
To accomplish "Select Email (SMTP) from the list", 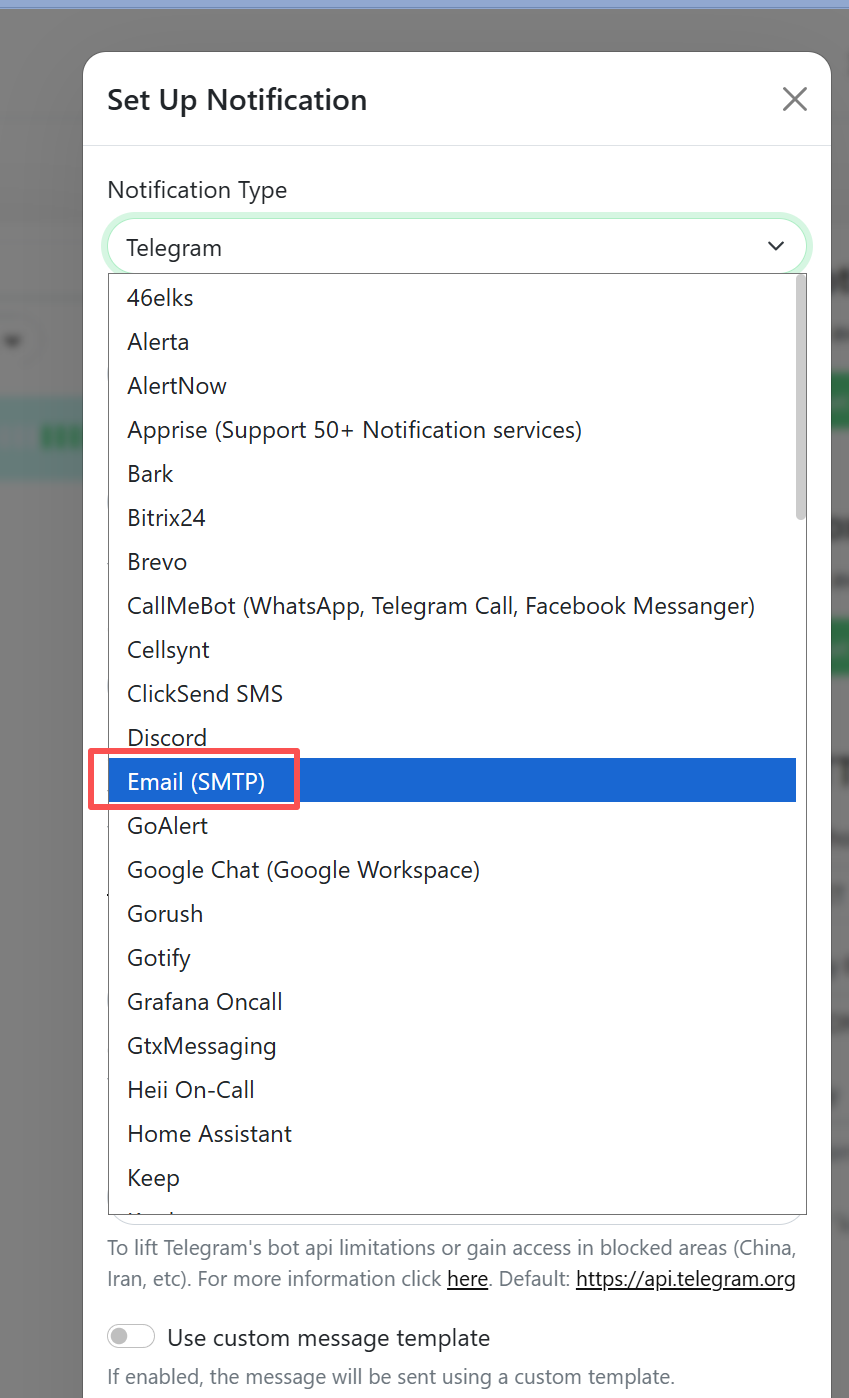I will tap(197, 781).
